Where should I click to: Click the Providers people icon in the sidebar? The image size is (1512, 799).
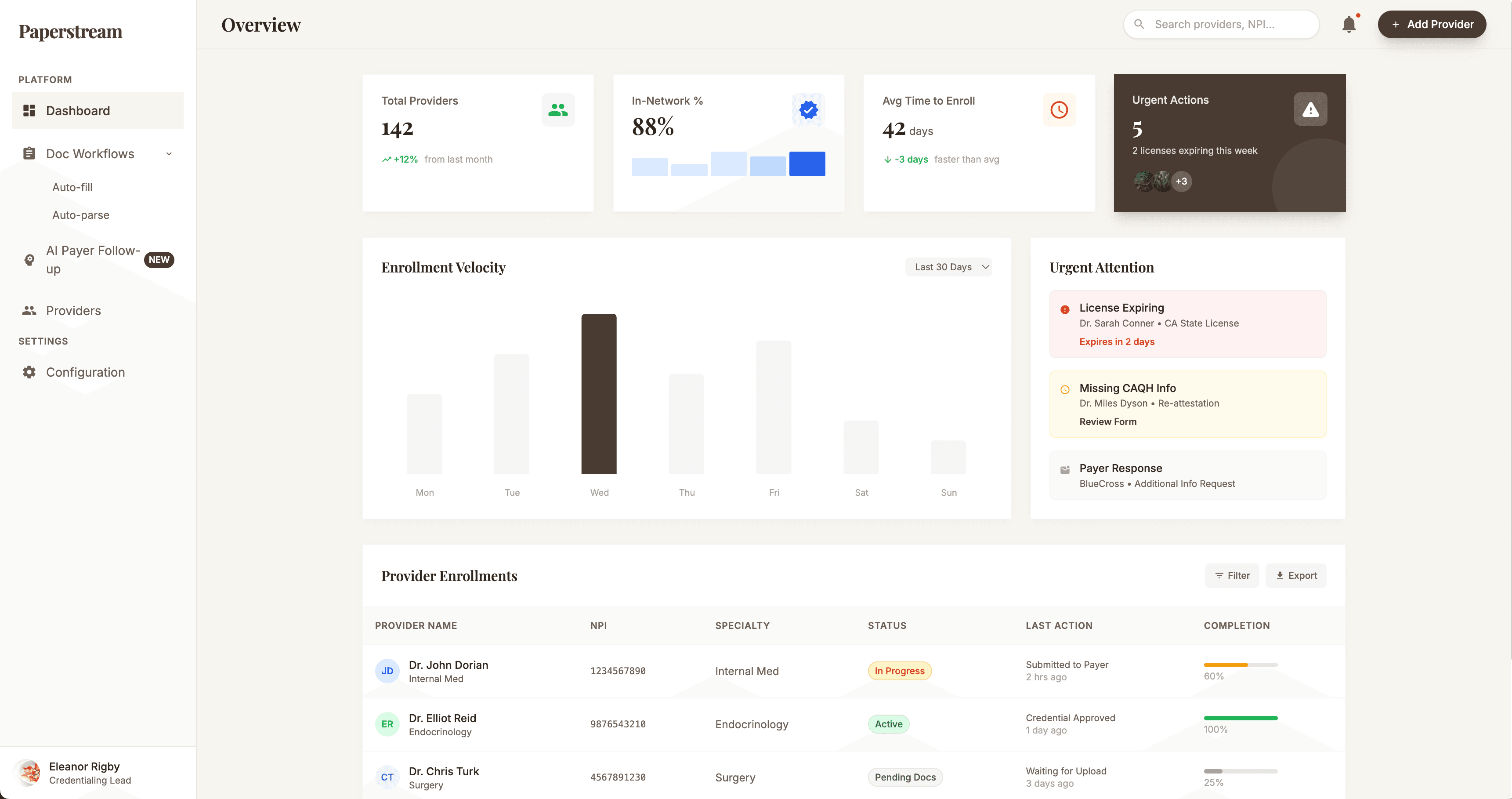tap(29, 311)
